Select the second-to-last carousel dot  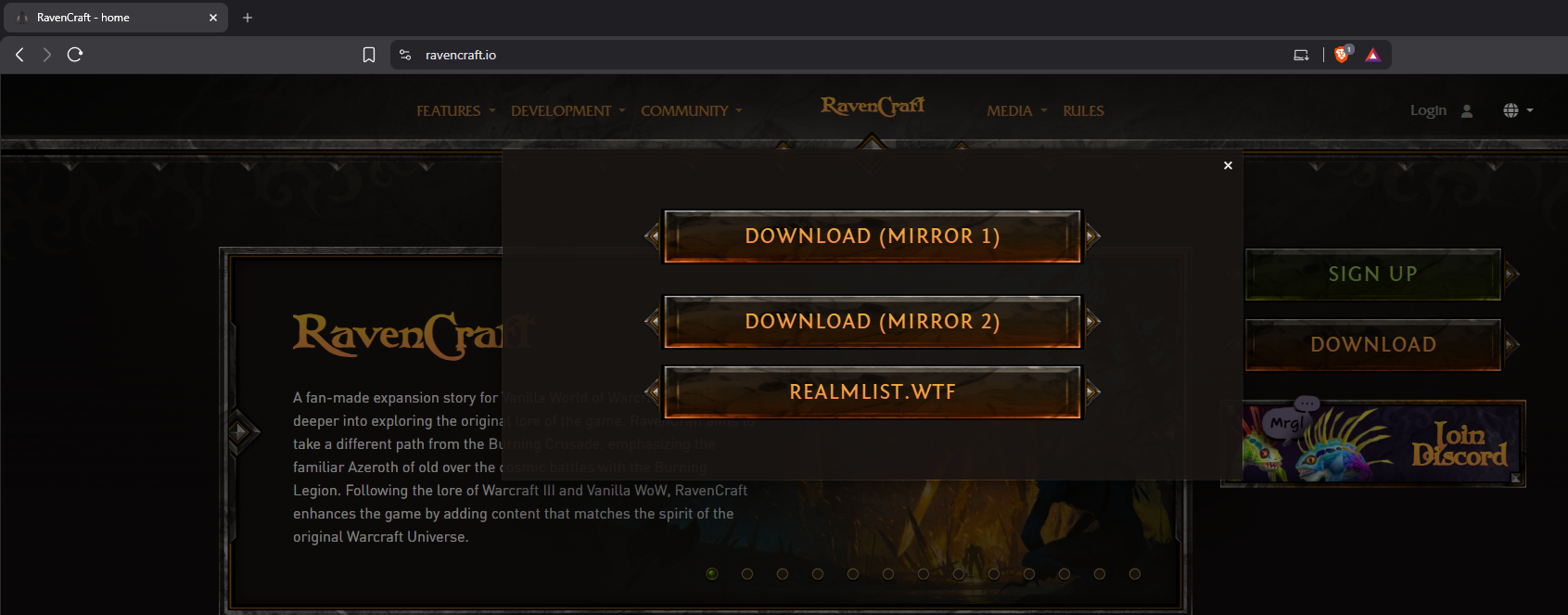(x=1100, y=574)
